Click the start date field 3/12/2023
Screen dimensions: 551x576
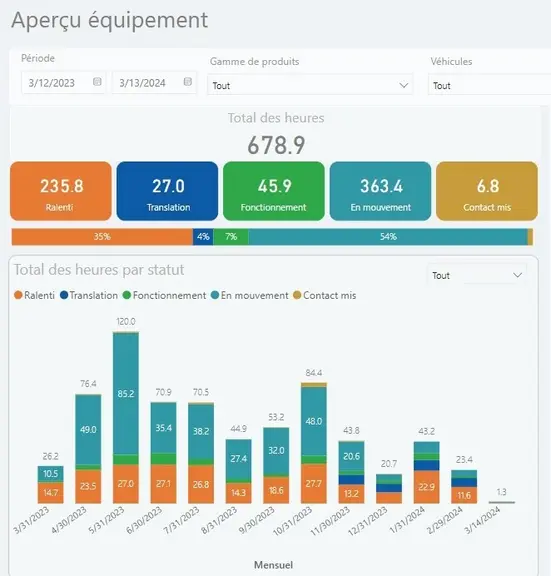tap(64, 83)
